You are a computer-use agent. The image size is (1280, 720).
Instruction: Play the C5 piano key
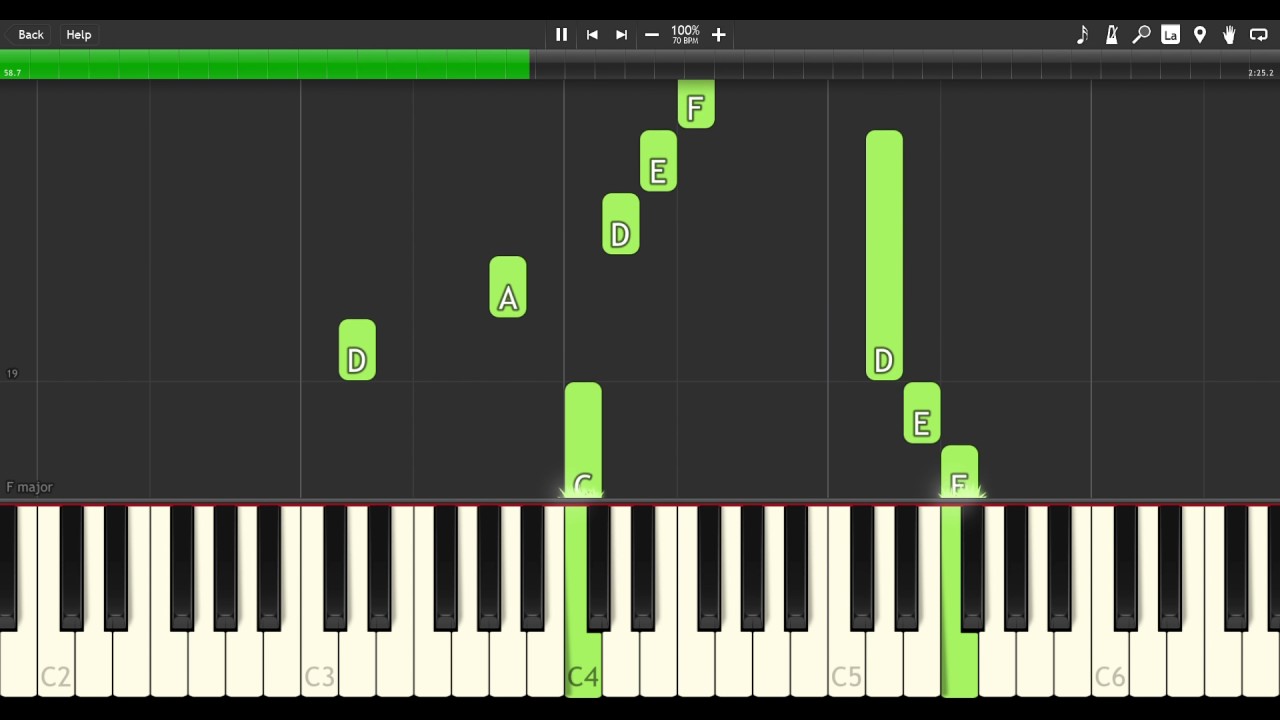(x=846, y=665)
